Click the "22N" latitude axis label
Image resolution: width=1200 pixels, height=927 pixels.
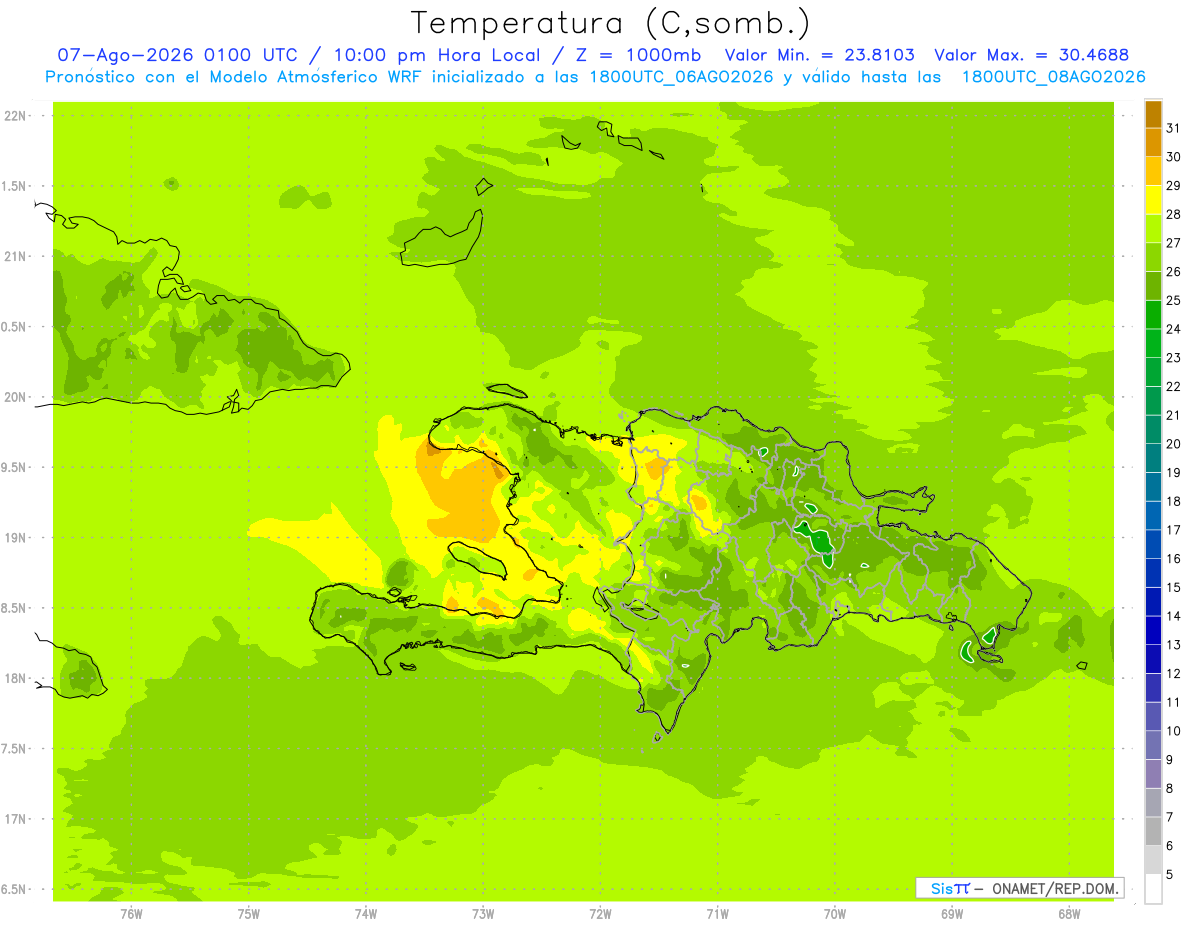click(x=15, y=116)
